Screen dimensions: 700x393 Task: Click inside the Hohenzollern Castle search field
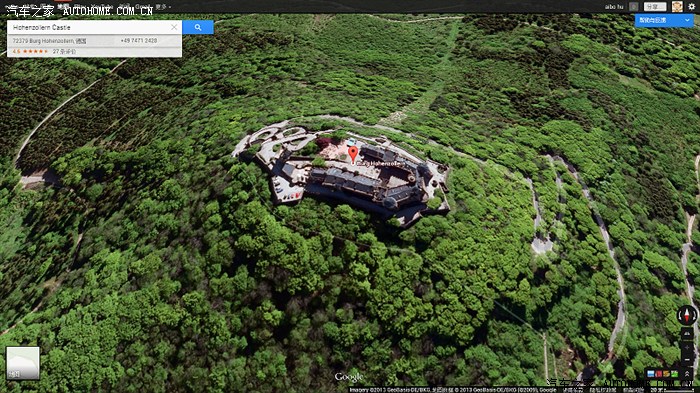tap(89, 27)
